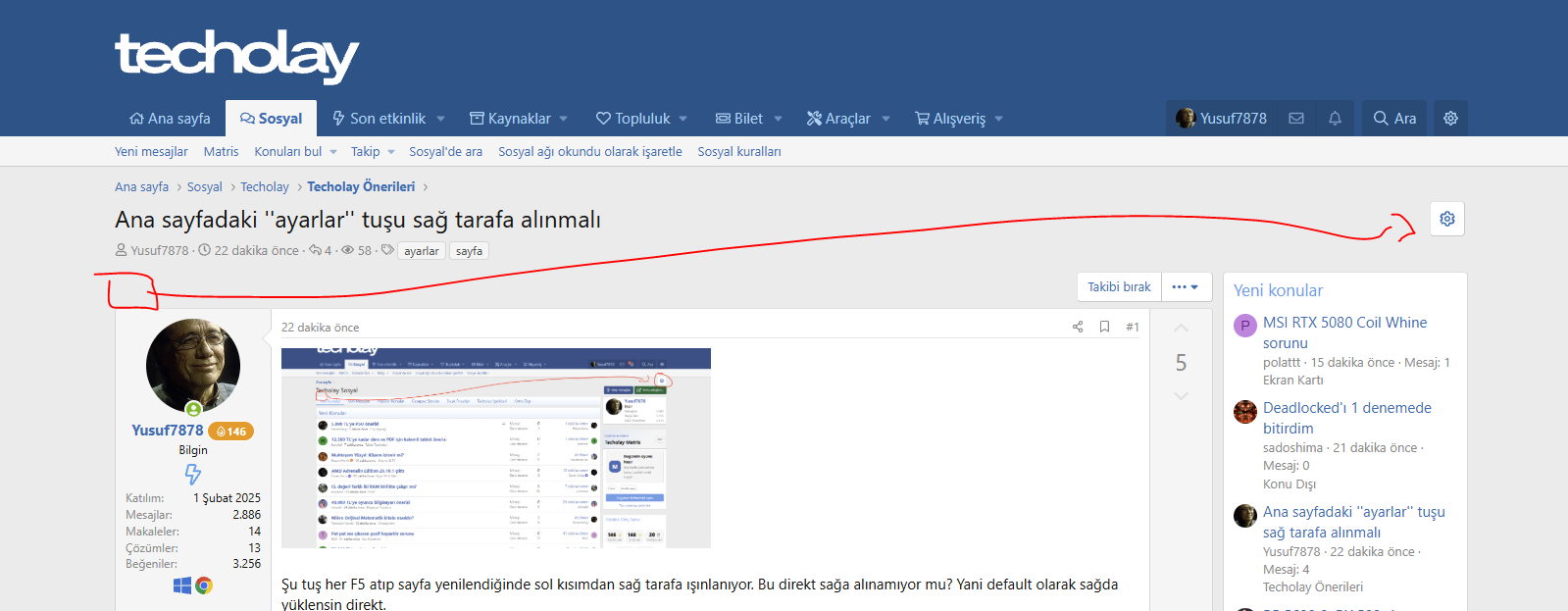Click the sayfa tag

click(x=469, y=251)
